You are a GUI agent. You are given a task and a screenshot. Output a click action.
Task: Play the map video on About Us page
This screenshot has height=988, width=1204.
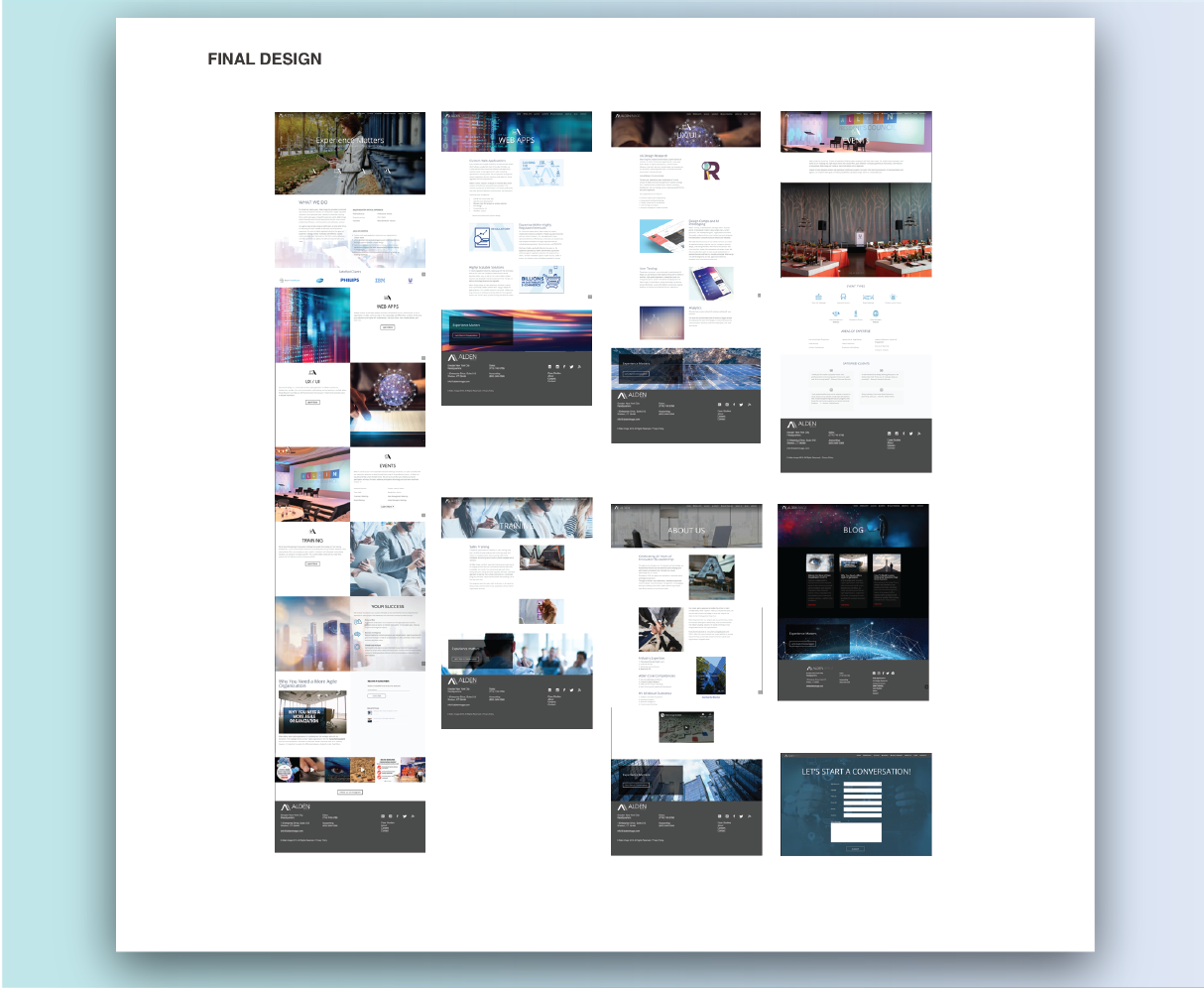tap(686, 726)
